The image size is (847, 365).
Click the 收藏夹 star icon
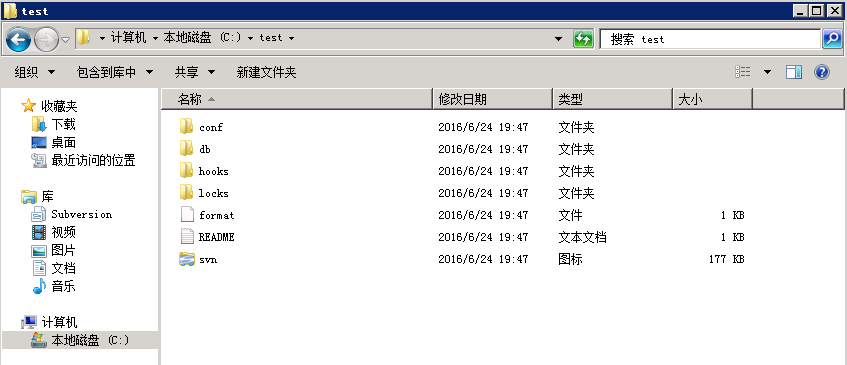pyautogui.click(x=29, y=106)
